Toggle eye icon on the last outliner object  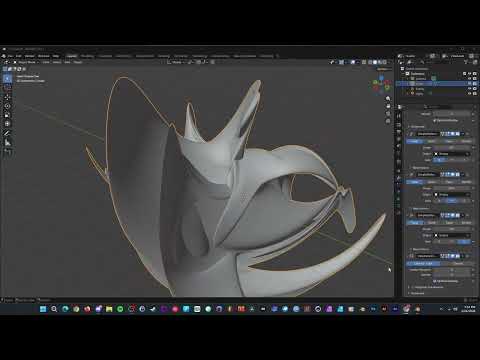pyautogui.click(x=469, y=94)
